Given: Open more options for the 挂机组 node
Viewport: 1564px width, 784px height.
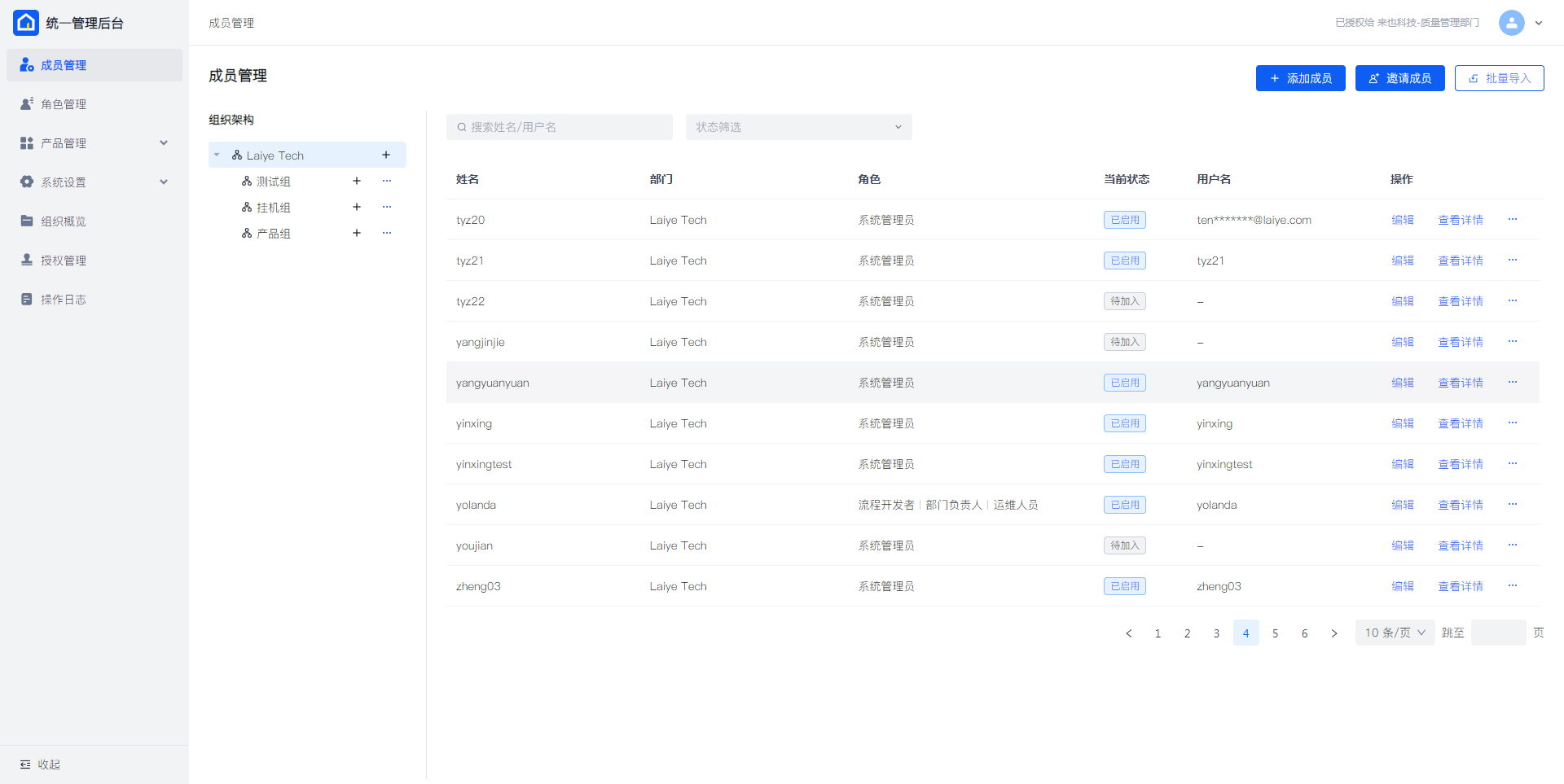Looking at the screenshot, I should pyautogui.click(x=387, y=207).
